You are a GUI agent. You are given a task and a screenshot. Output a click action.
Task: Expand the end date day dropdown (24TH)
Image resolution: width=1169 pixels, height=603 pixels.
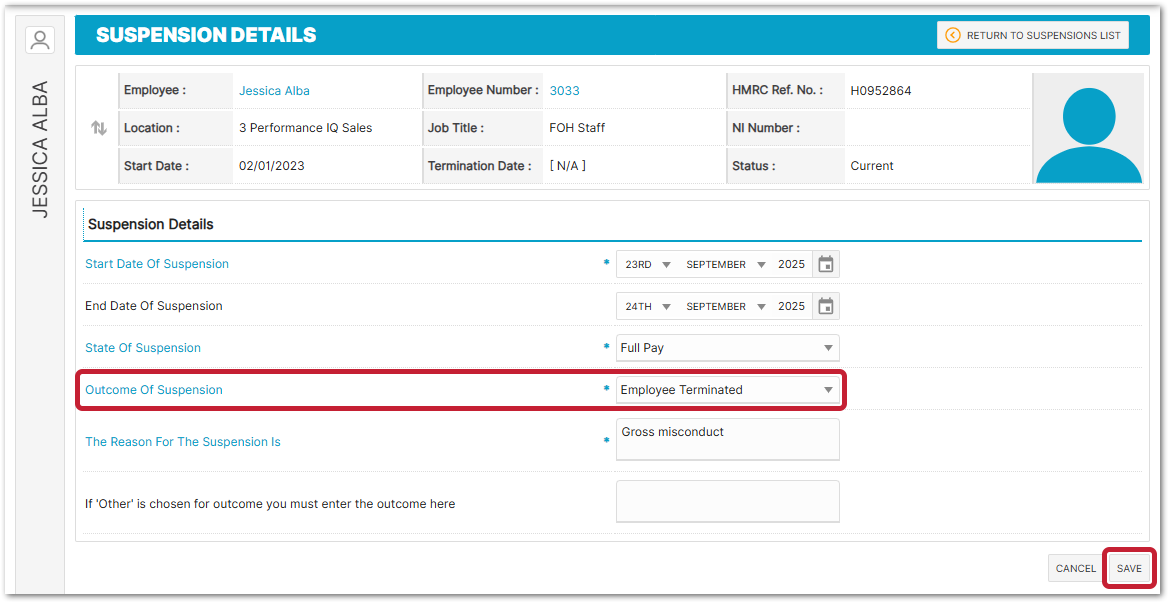(647, 307)
